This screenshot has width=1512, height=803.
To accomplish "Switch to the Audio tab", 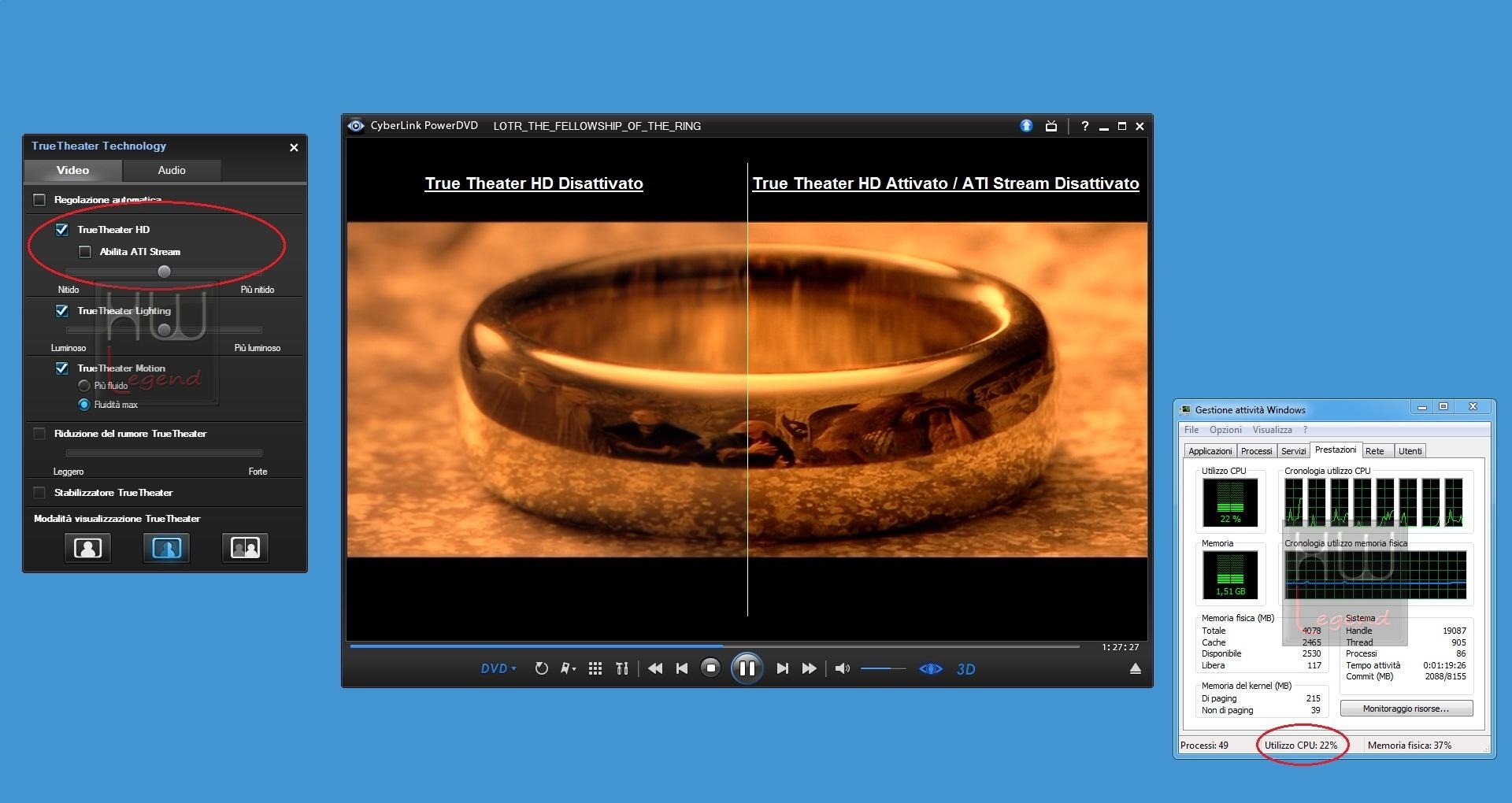I will pos(172,170).
